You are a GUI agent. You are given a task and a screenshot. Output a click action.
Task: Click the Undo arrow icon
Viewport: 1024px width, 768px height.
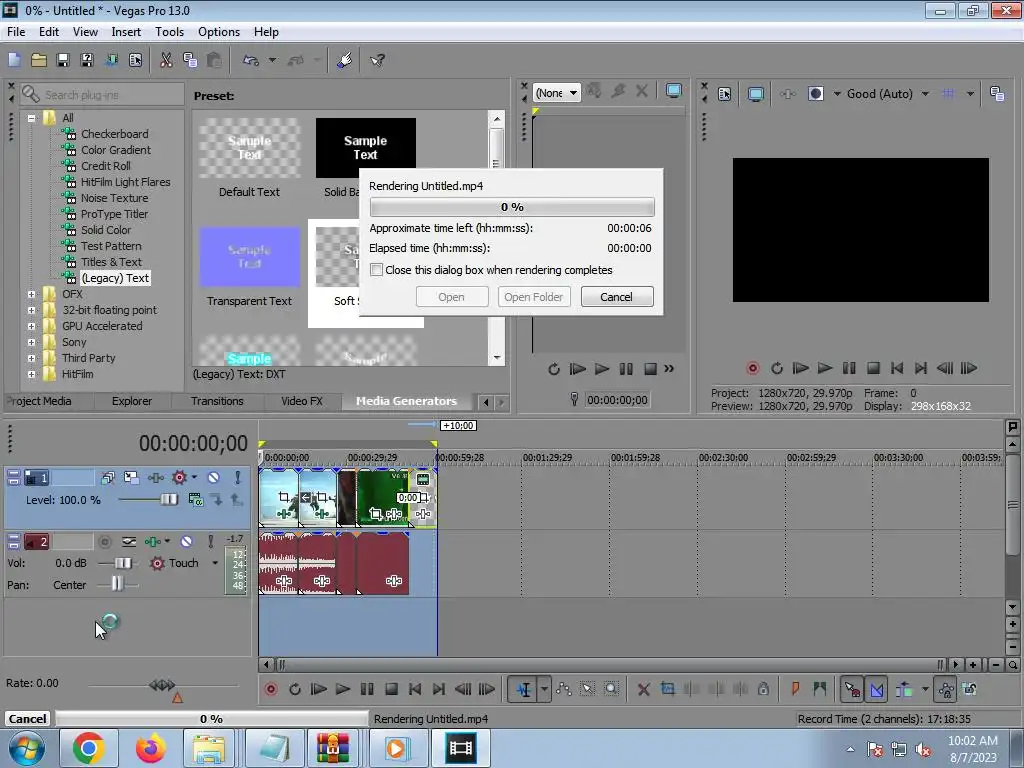click(x=251, y=60)
